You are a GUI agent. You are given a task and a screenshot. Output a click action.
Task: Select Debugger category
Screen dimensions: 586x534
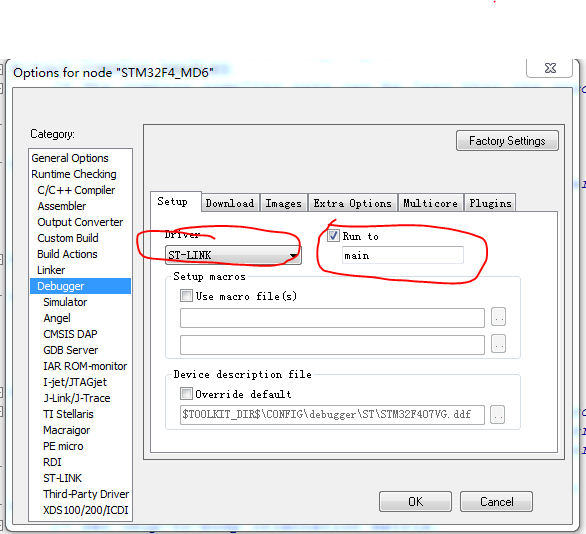tap(80, 286)
